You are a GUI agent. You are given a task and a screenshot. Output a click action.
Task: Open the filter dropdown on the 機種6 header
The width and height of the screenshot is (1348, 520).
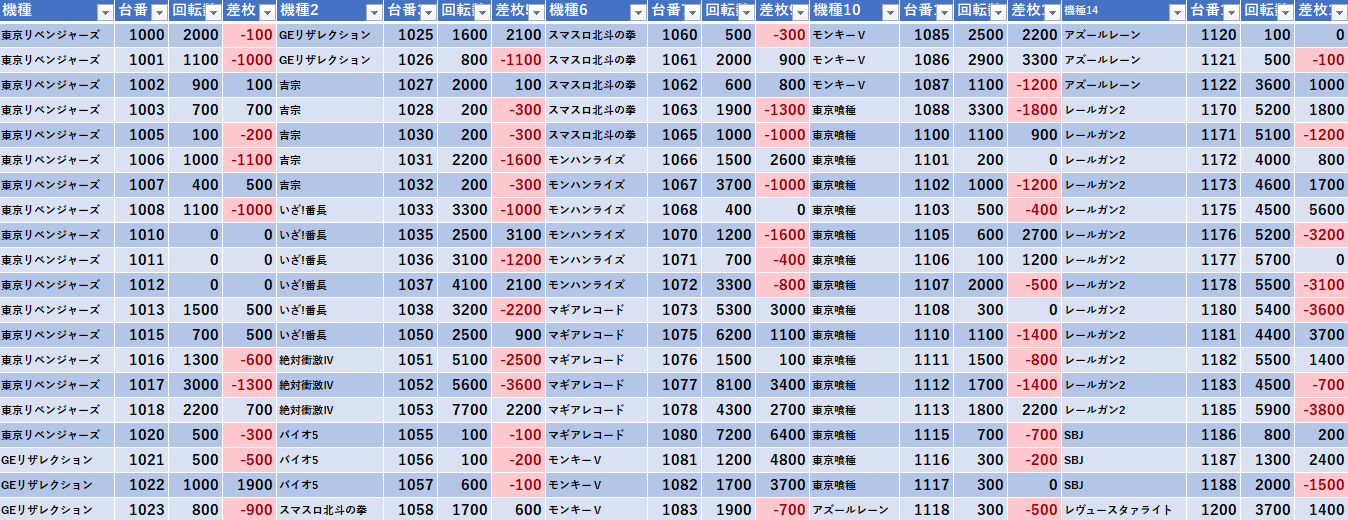637,12
